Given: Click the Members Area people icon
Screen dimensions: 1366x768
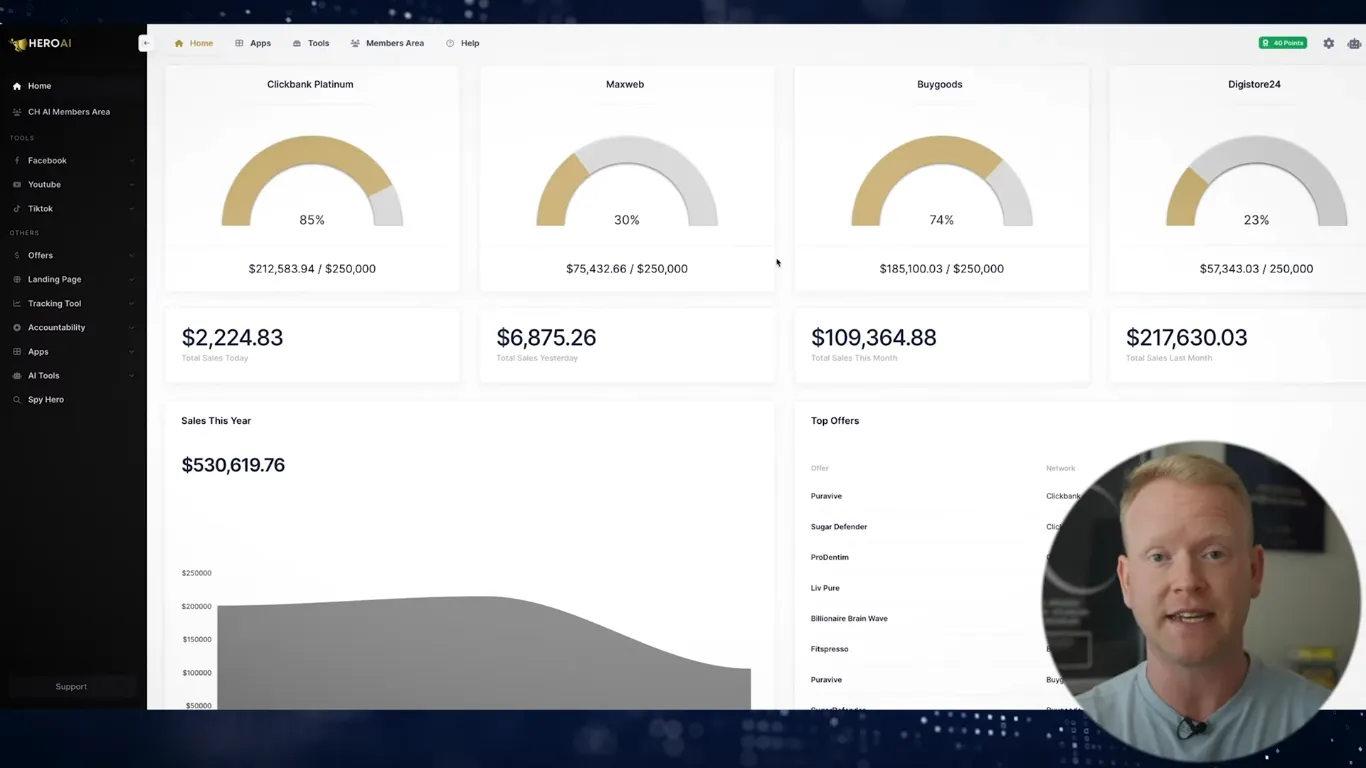Looking at the screenshot, I should (x=355, y=43).
